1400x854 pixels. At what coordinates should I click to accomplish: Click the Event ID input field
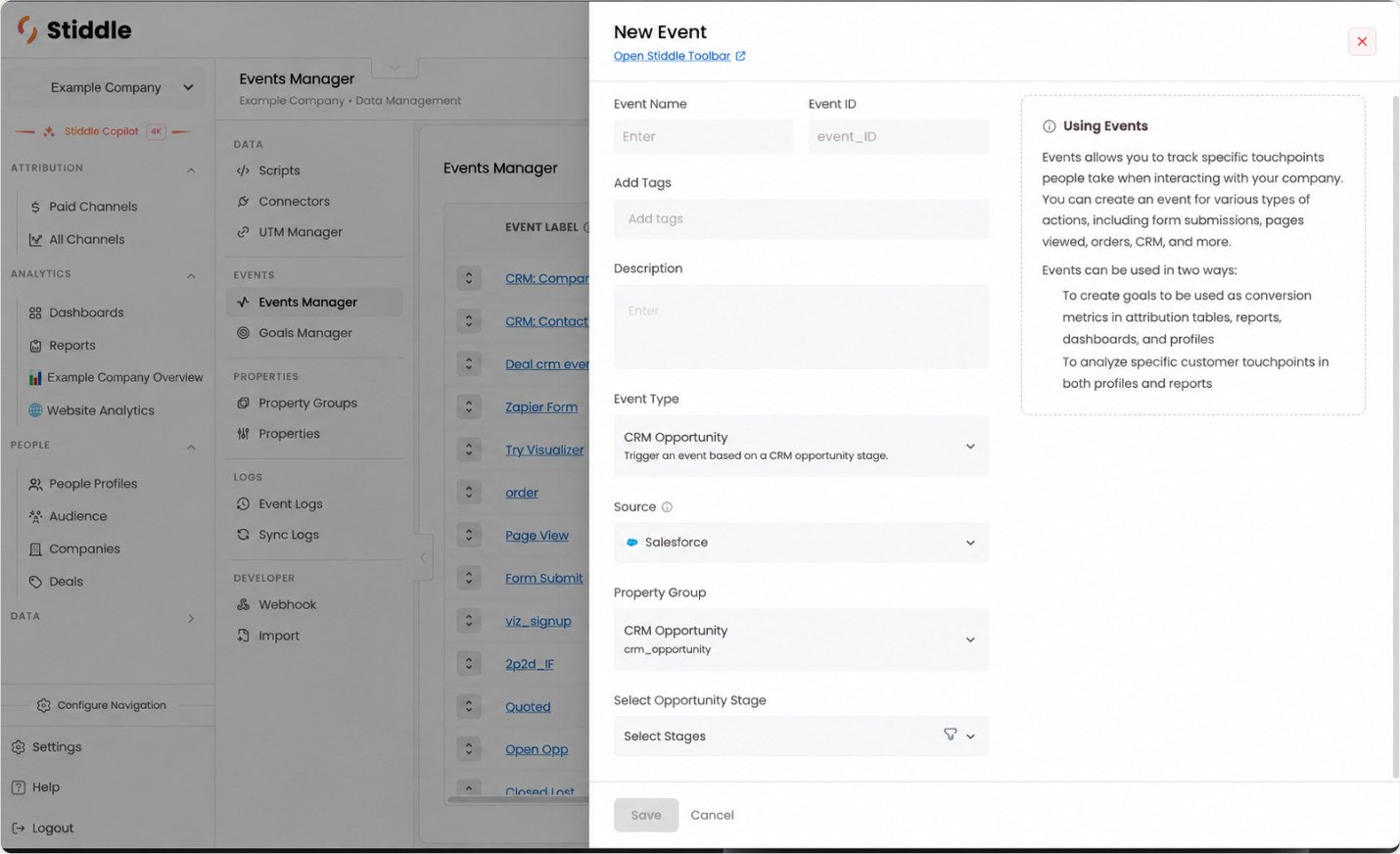pos(898,137)
